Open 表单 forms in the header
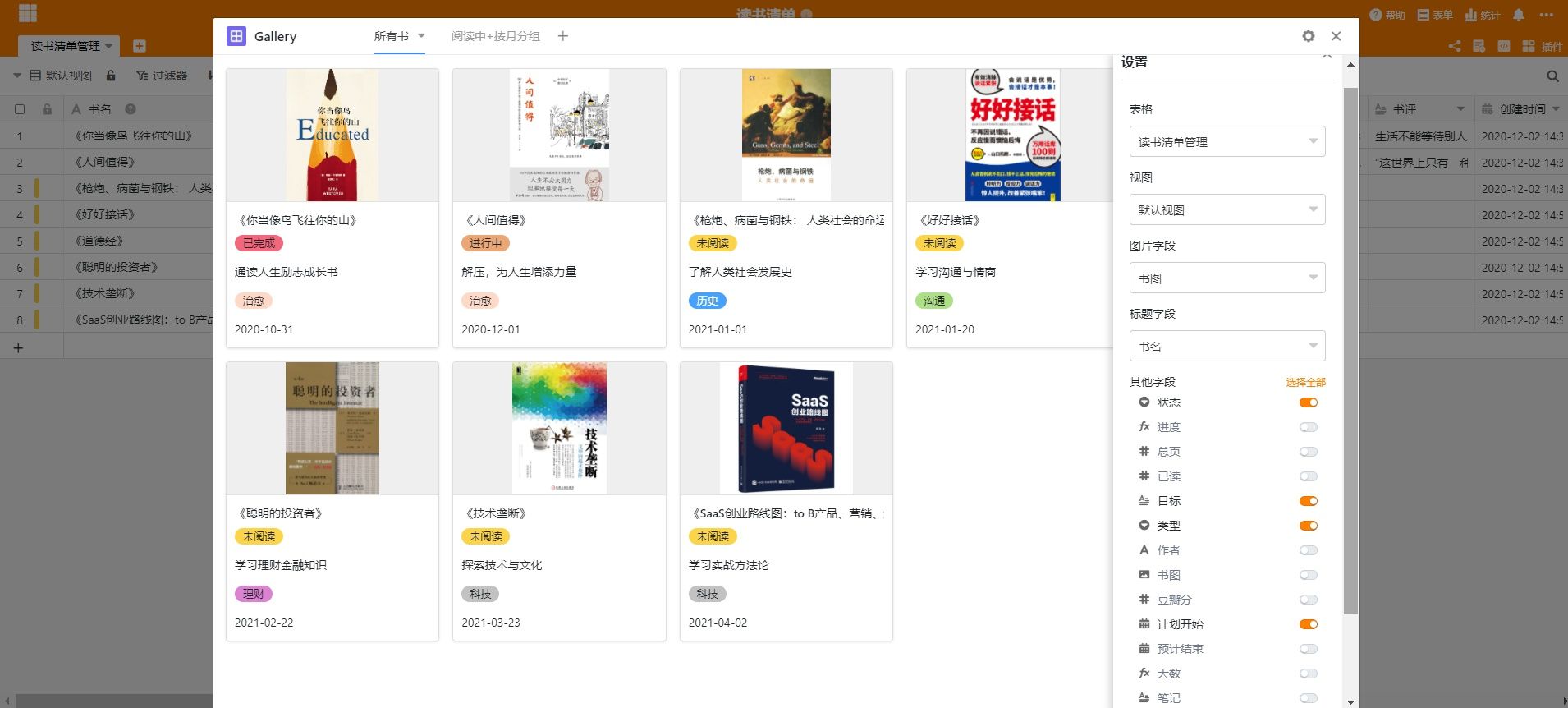Screen dimensions: 1568x708 [1435, 15]
